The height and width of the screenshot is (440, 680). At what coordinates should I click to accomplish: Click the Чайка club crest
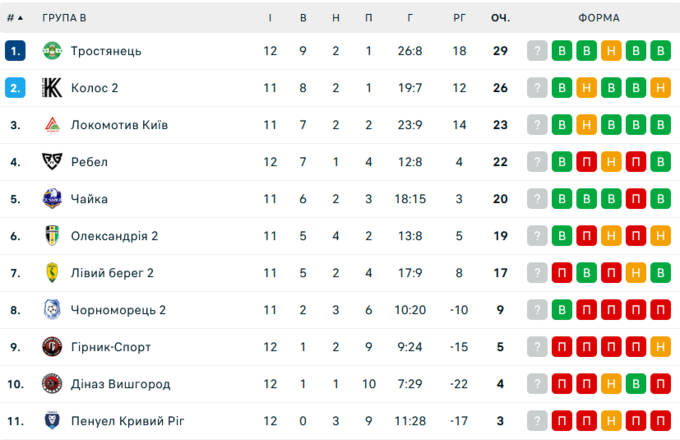52,199
